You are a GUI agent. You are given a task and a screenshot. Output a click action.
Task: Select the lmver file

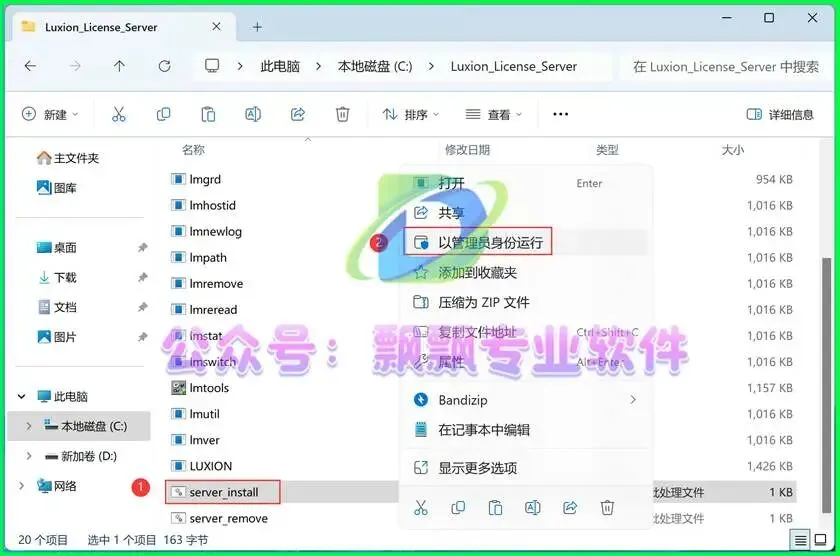tap(195, 440)
